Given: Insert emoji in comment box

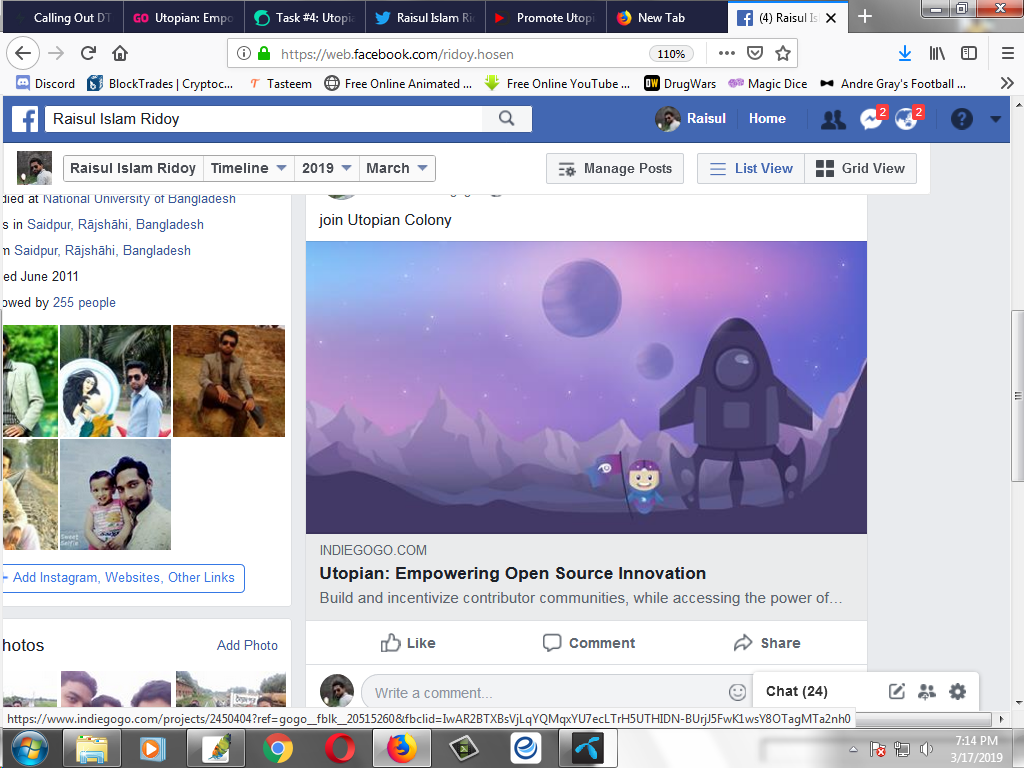Looking at the screenshot, I should pyautogui.click(x=737, y=692).
